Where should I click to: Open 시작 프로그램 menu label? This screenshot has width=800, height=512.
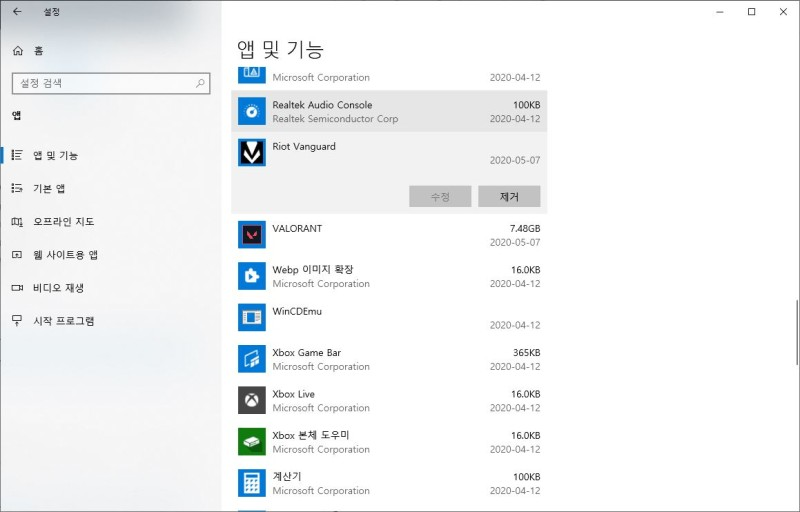(x=64, y=321)
